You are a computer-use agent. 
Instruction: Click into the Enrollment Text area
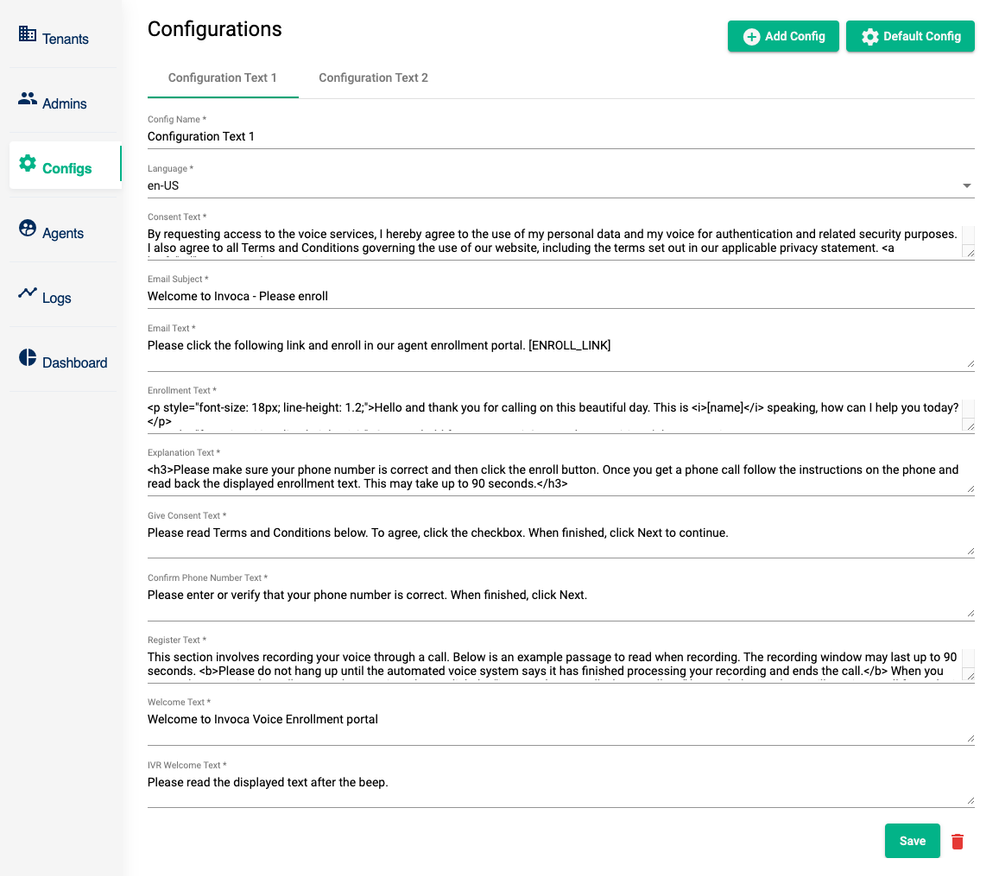pyautogui.click(x=554, y=415)
